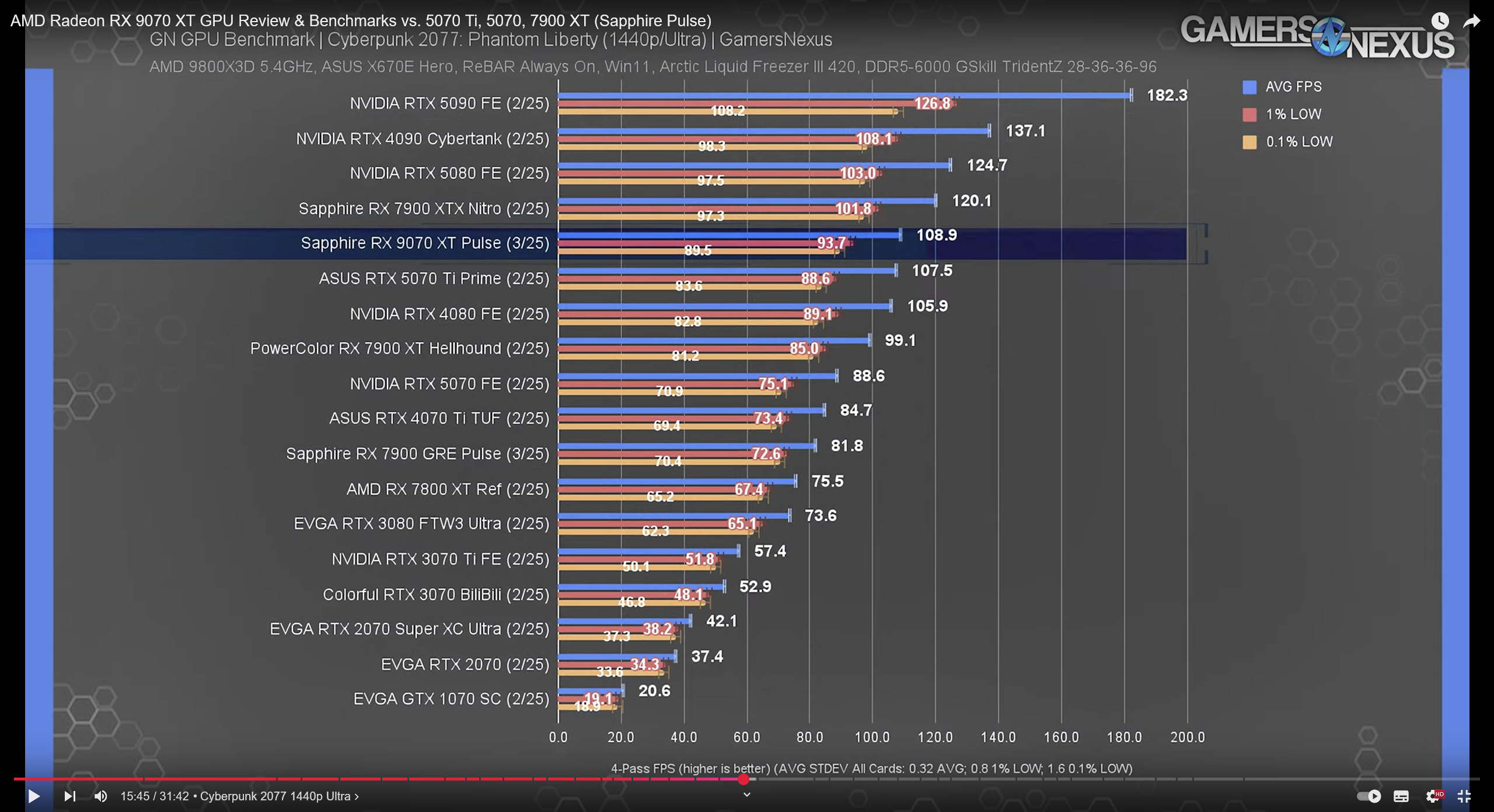1494x812 pixels.
Task: Click the Gamers Nexus logo watermark
Action: click(x=1317, y=36)
